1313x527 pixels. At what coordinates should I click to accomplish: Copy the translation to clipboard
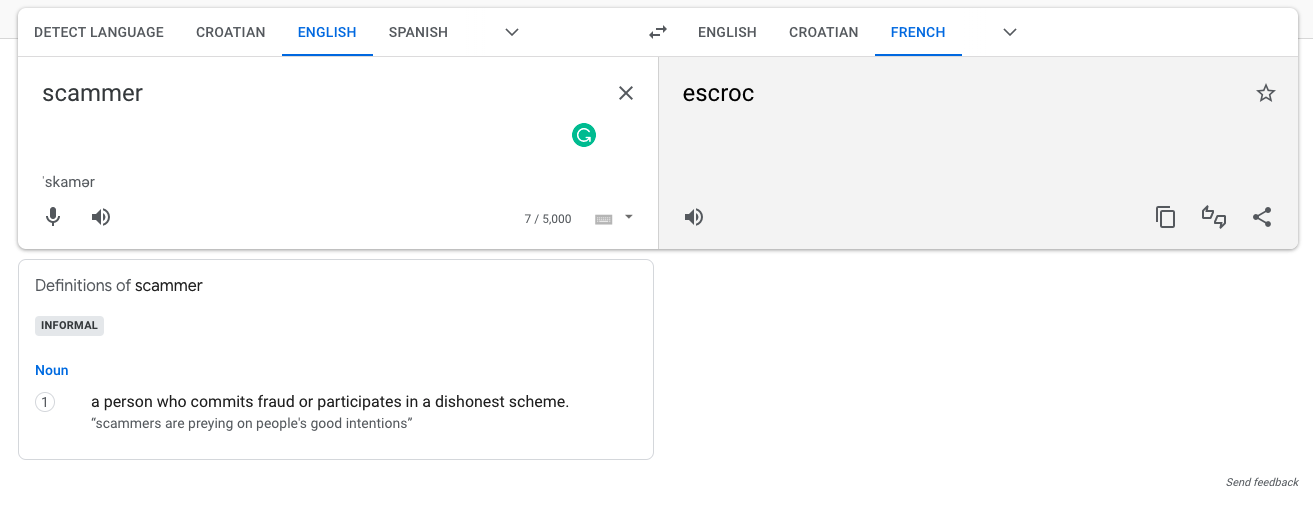pyautogui.click(x=1165, y=217)
